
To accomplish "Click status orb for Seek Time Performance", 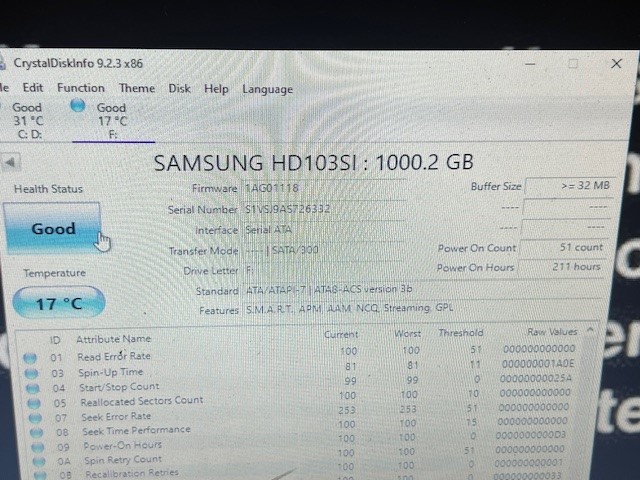I will (36, 433).
